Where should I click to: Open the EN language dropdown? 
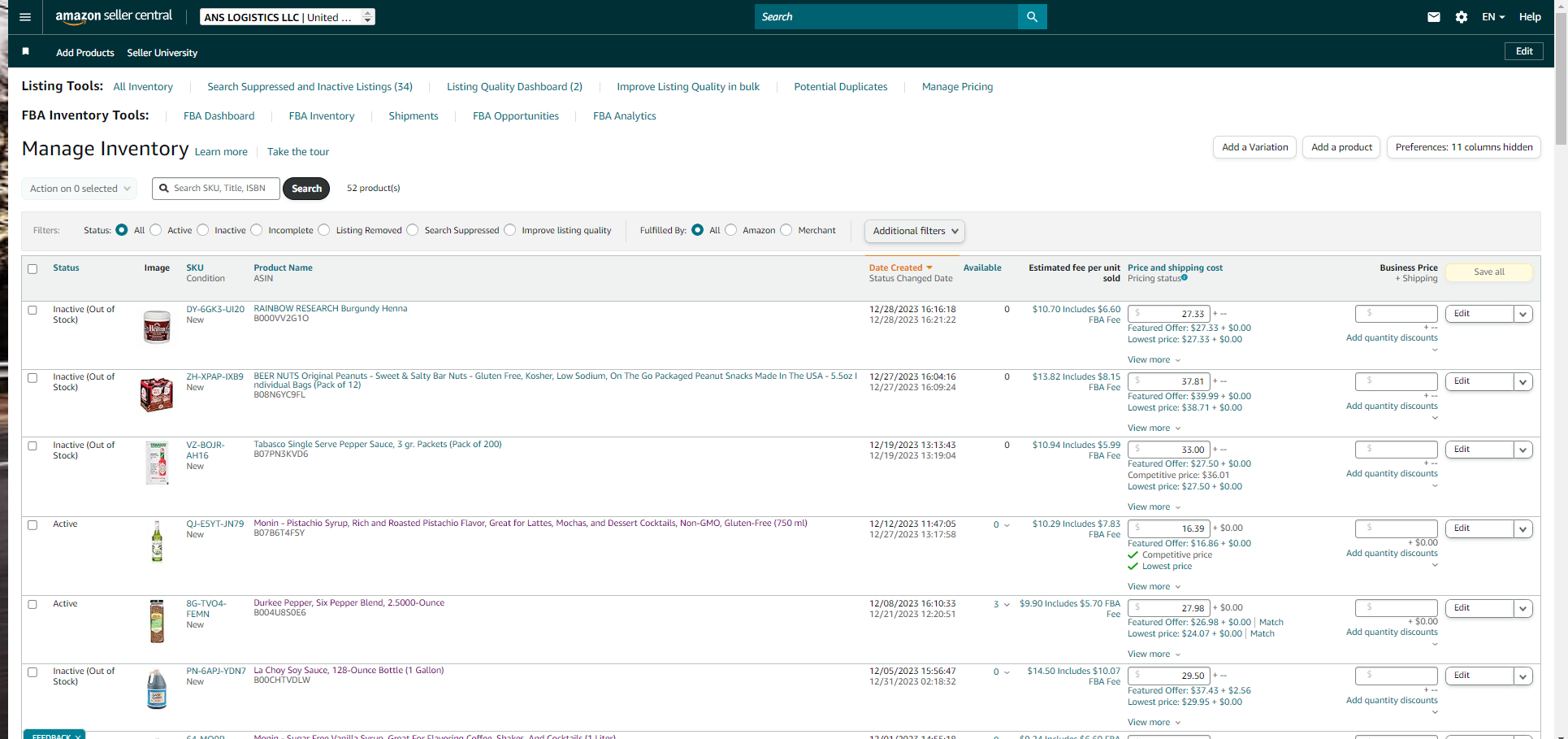coord(1493,17)
